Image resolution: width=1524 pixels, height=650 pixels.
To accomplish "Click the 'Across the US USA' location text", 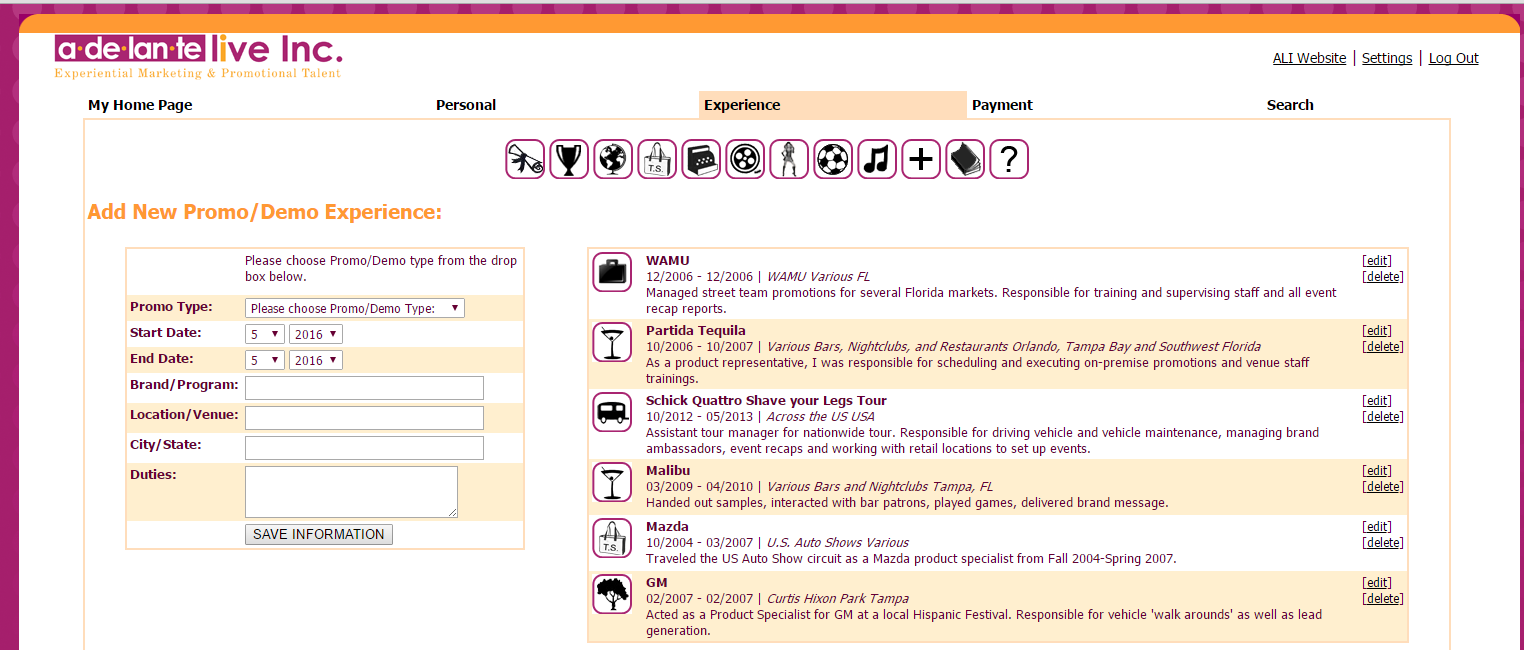I will coord(820,417).
